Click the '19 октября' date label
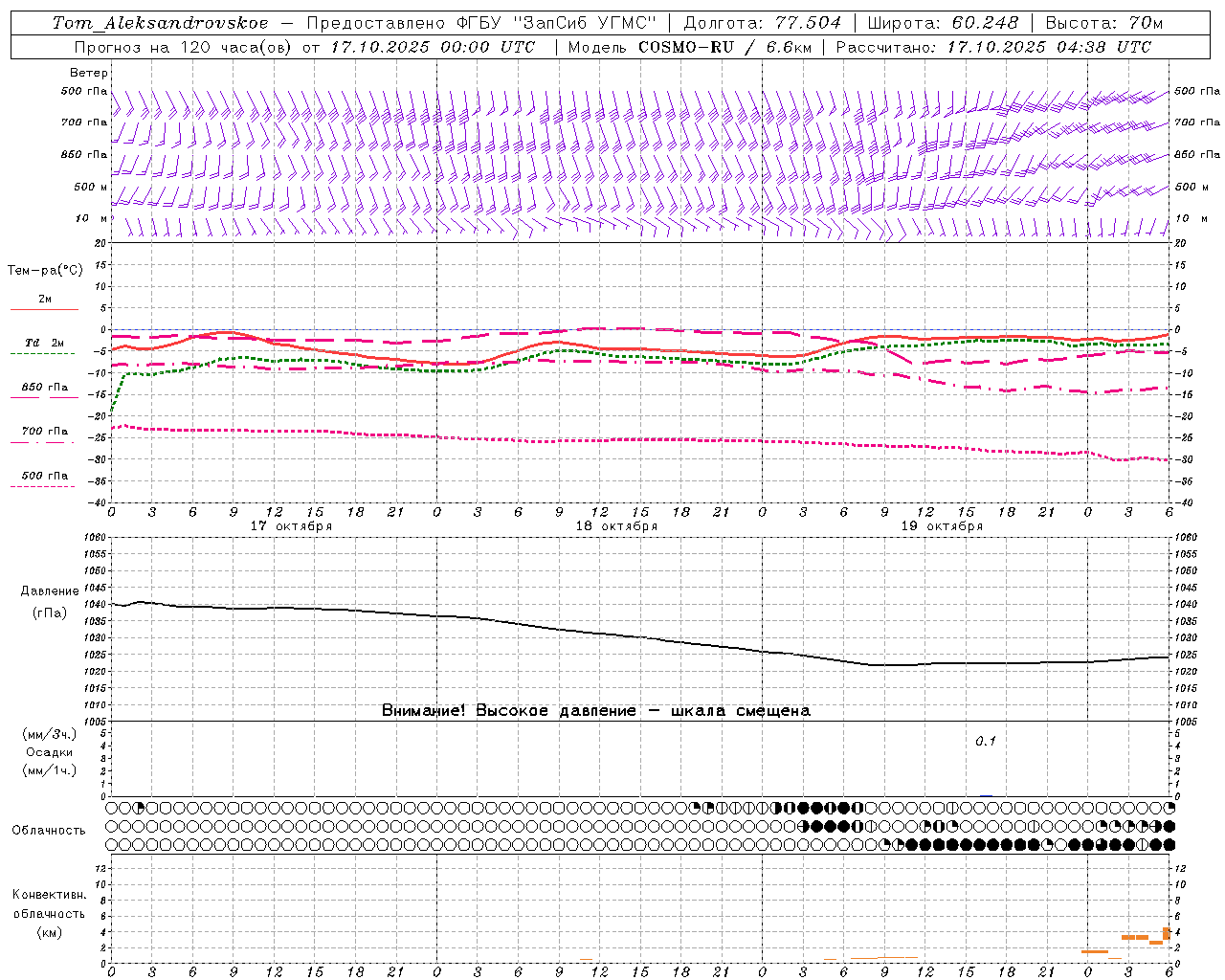Screen dimensions: 1225x980 click(x=942, y=526)
